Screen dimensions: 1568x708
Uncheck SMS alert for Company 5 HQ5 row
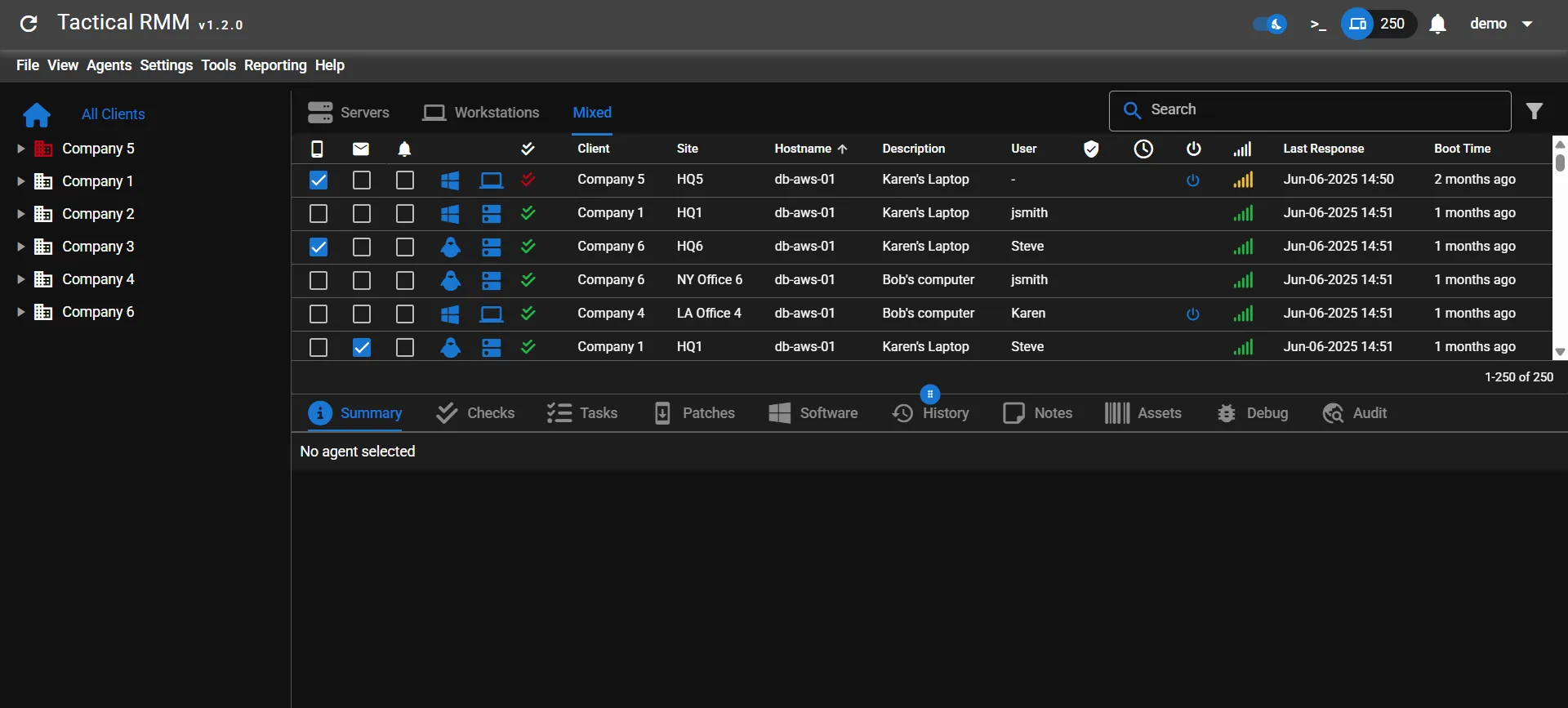point(318,180)
